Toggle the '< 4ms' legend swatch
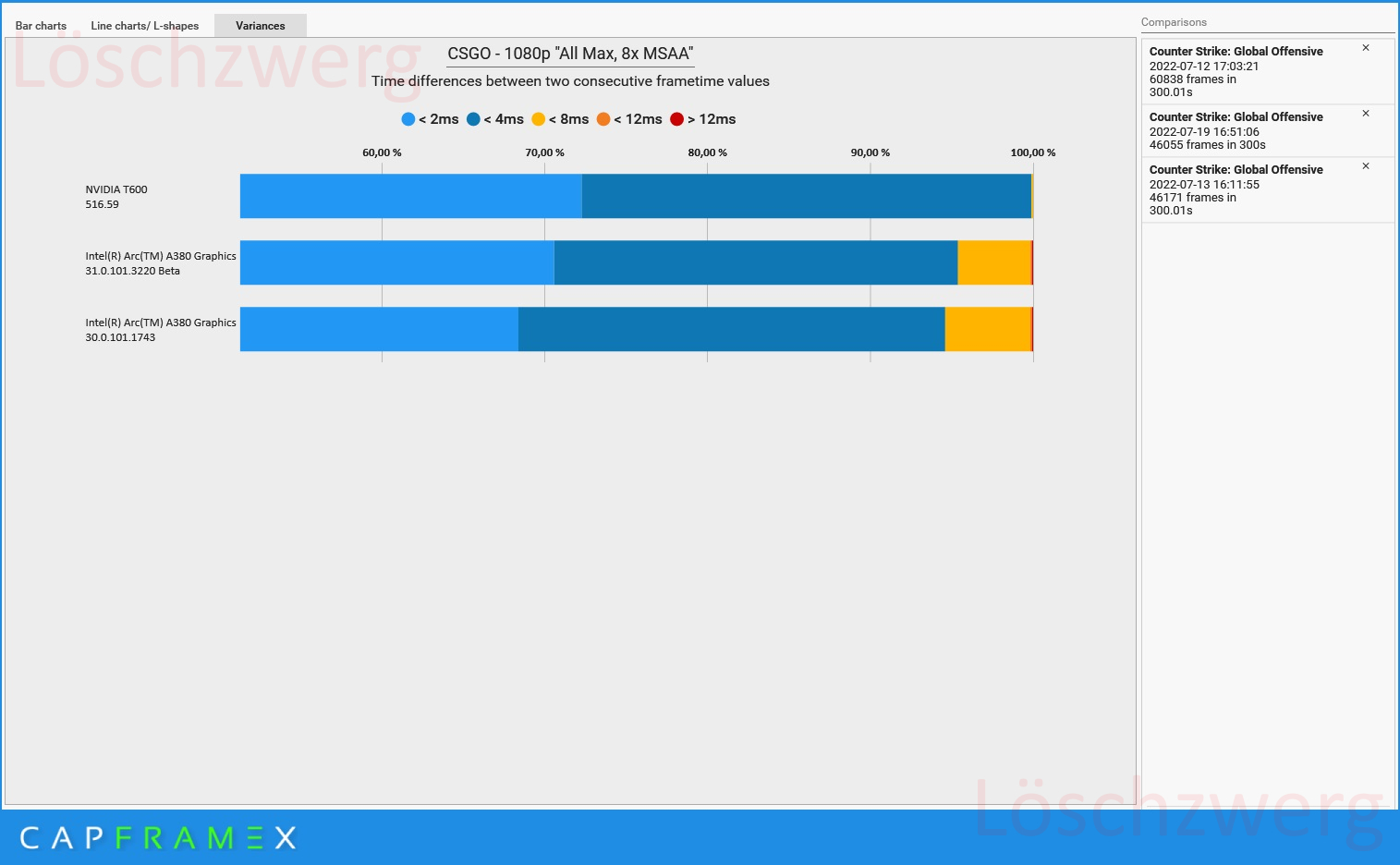The width and height of the screenshot is (1400, 865). 473,119
